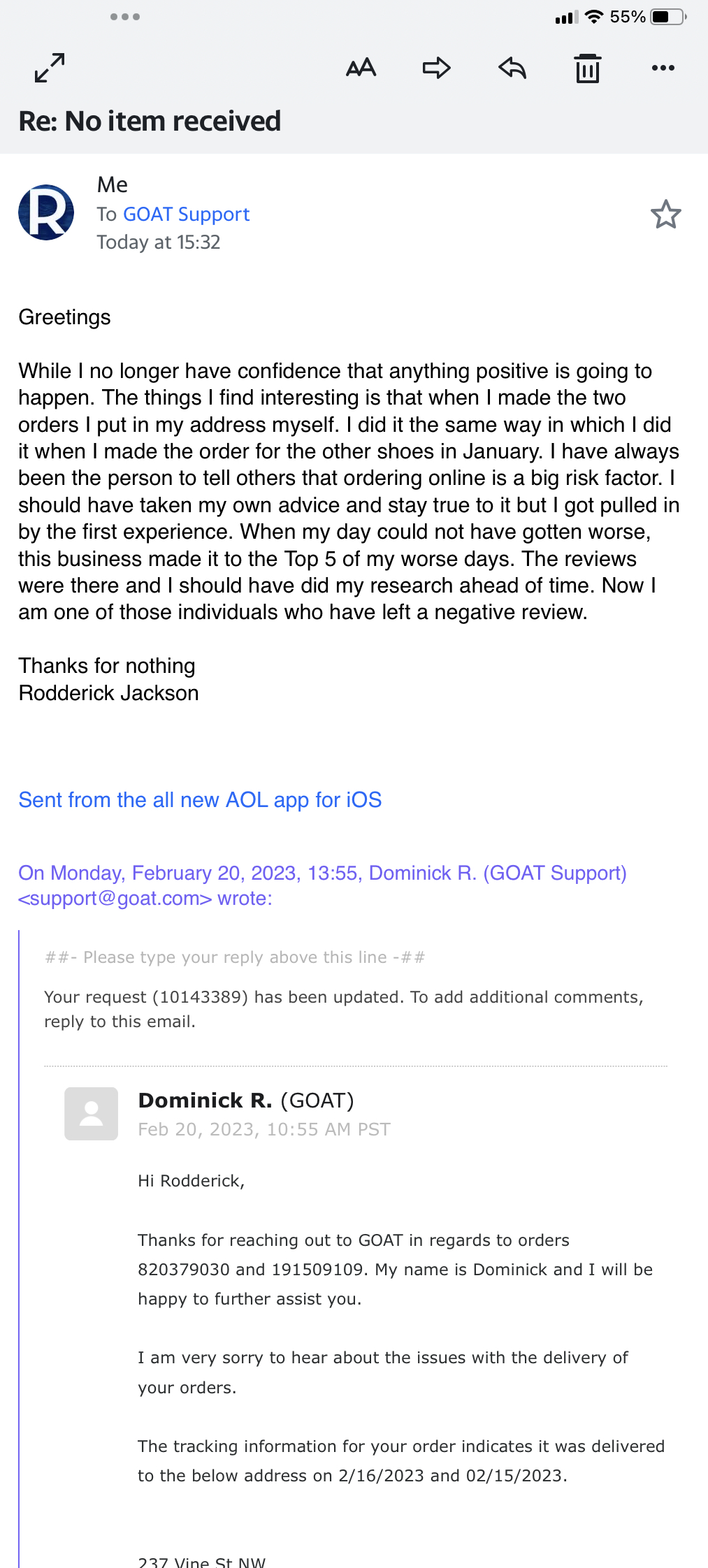The height and width of the screenshot is (1568, 708).
Task: Collapse the email header details under Me
Action: point(112,184)
